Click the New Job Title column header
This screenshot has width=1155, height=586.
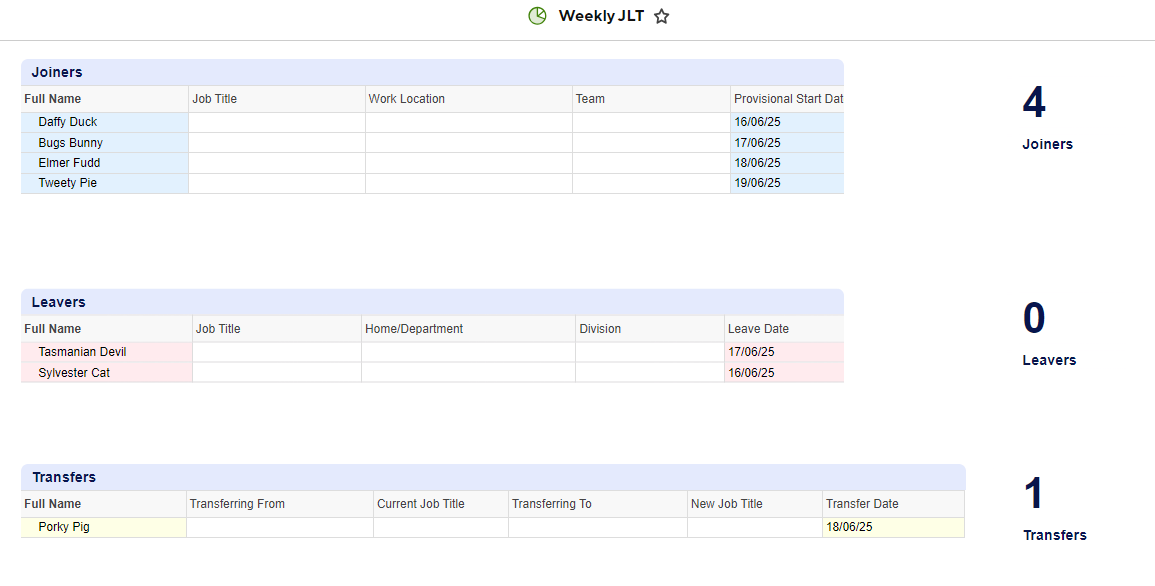tap(755, 504)
